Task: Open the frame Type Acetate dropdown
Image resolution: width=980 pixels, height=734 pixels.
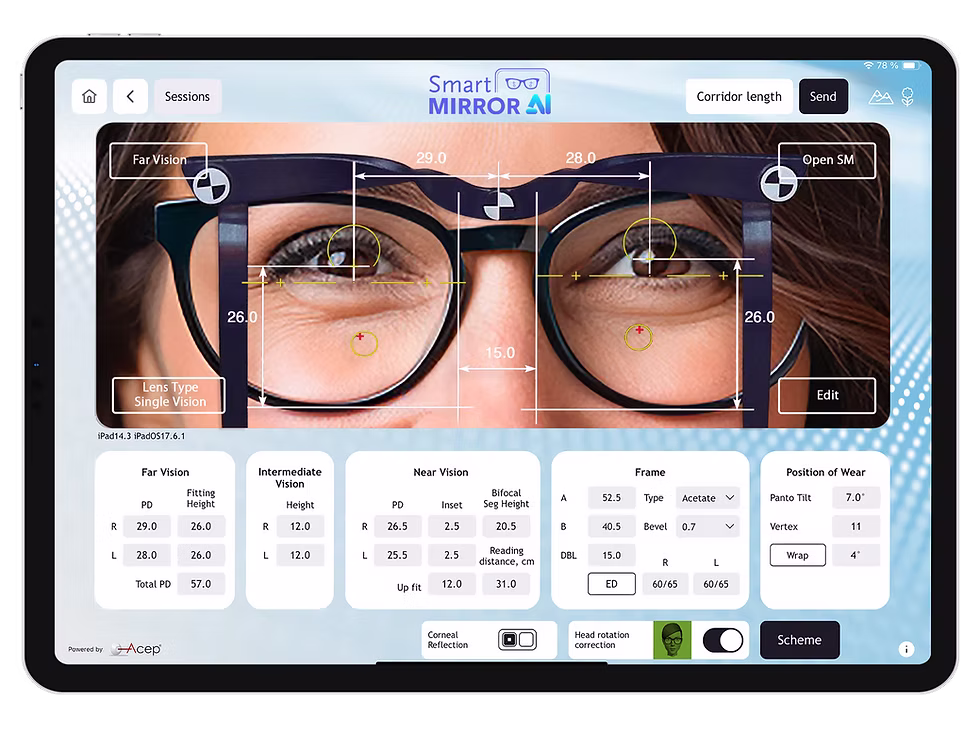Action: 708,498
